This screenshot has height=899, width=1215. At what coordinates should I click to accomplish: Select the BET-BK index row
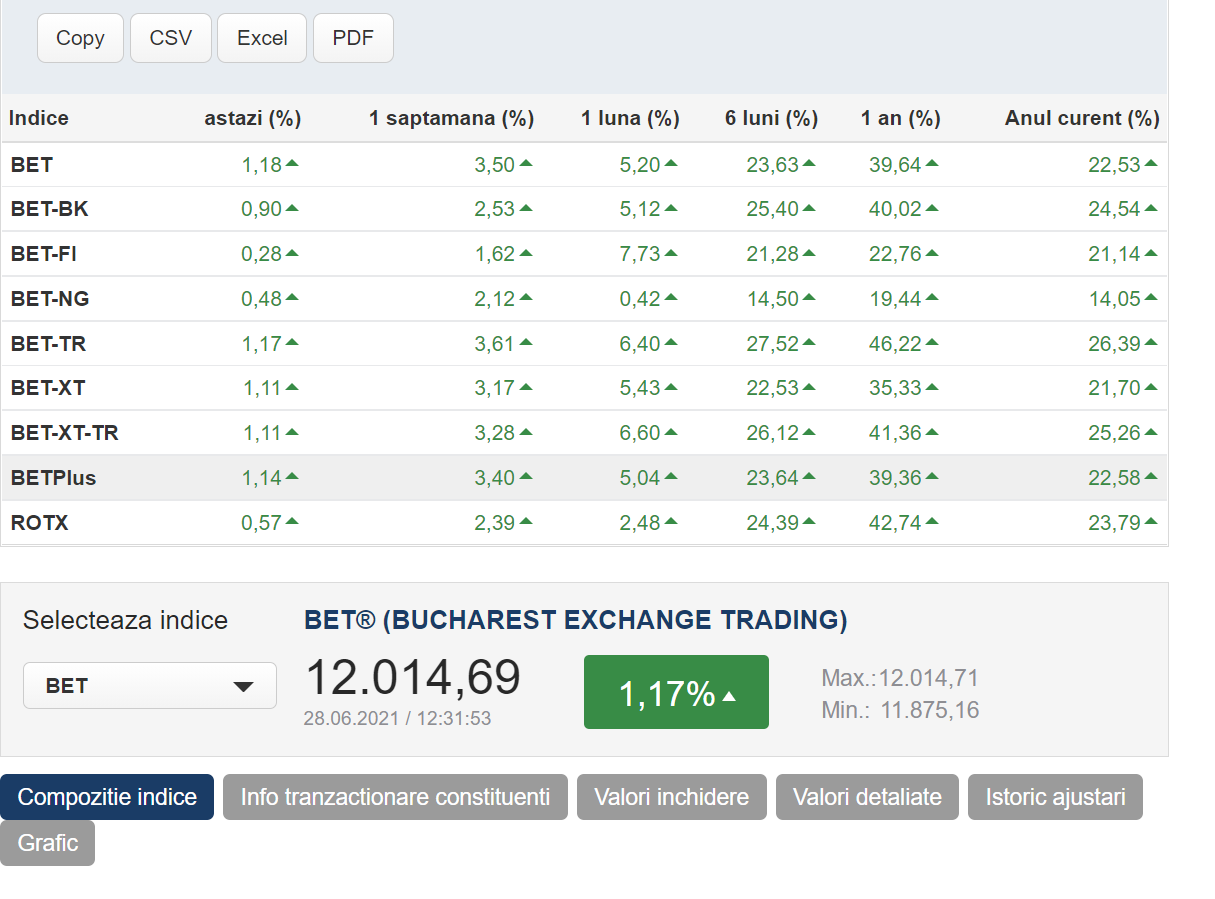pos(584,209)
